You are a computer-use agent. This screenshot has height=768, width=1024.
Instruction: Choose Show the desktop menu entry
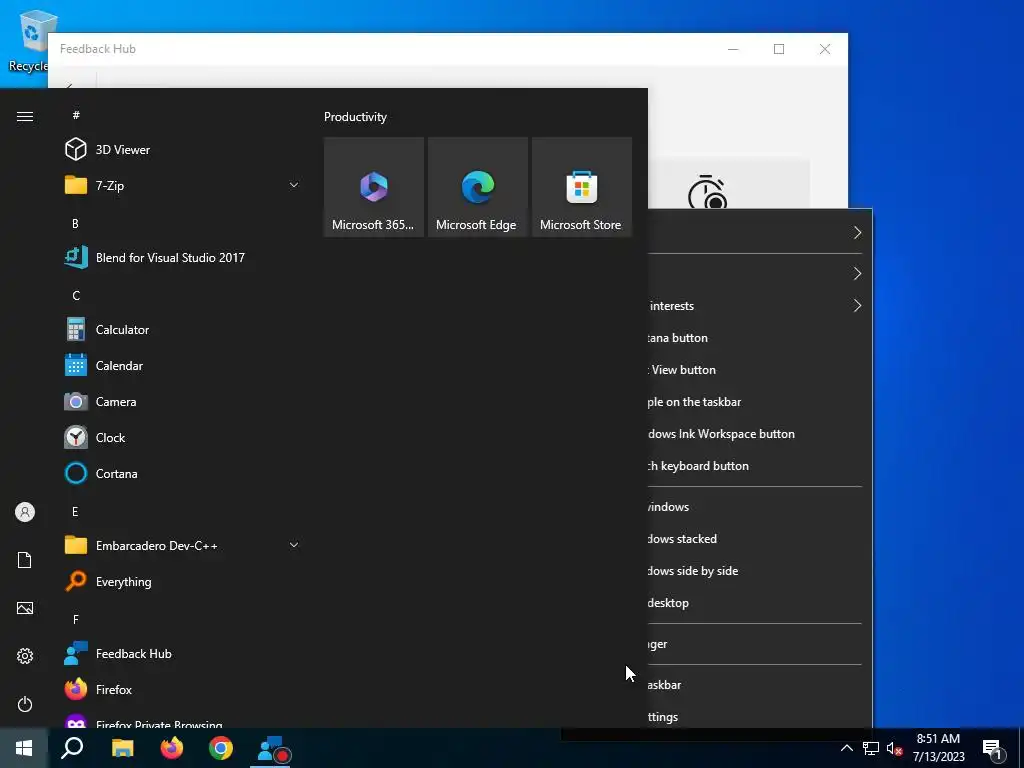760,603
